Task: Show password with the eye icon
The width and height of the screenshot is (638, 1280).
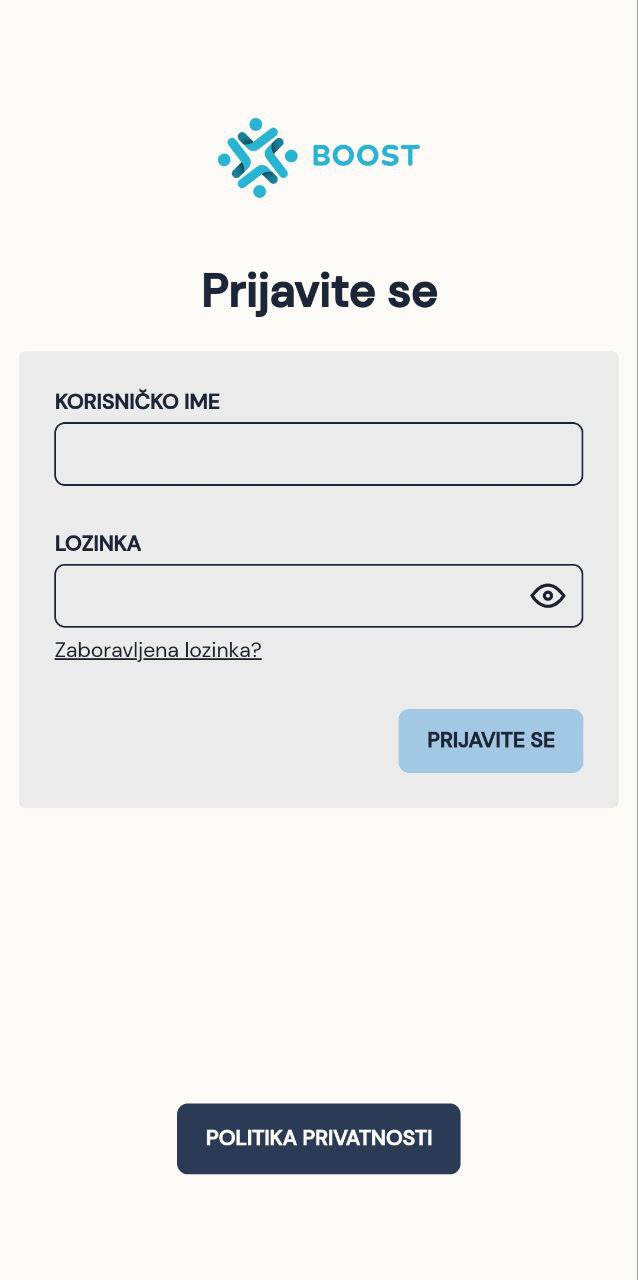Action: pyautogui.click(x=547, y=596)
